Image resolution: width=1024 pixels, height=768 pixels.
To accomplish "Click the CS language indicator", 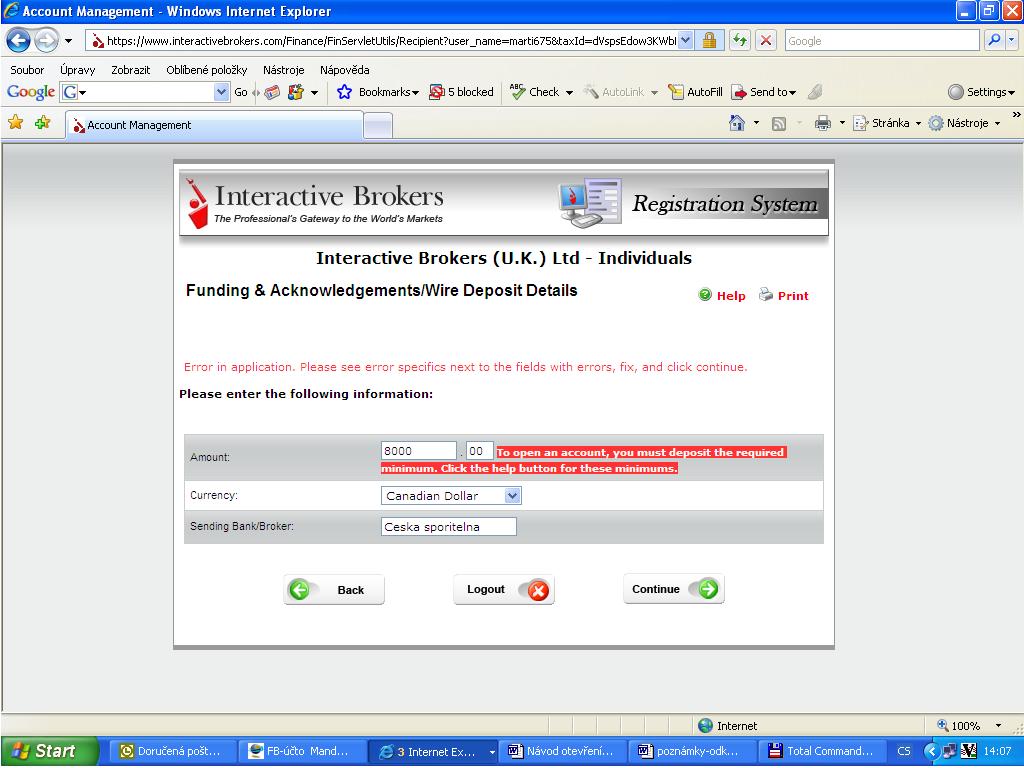I will tap(904, 751).
